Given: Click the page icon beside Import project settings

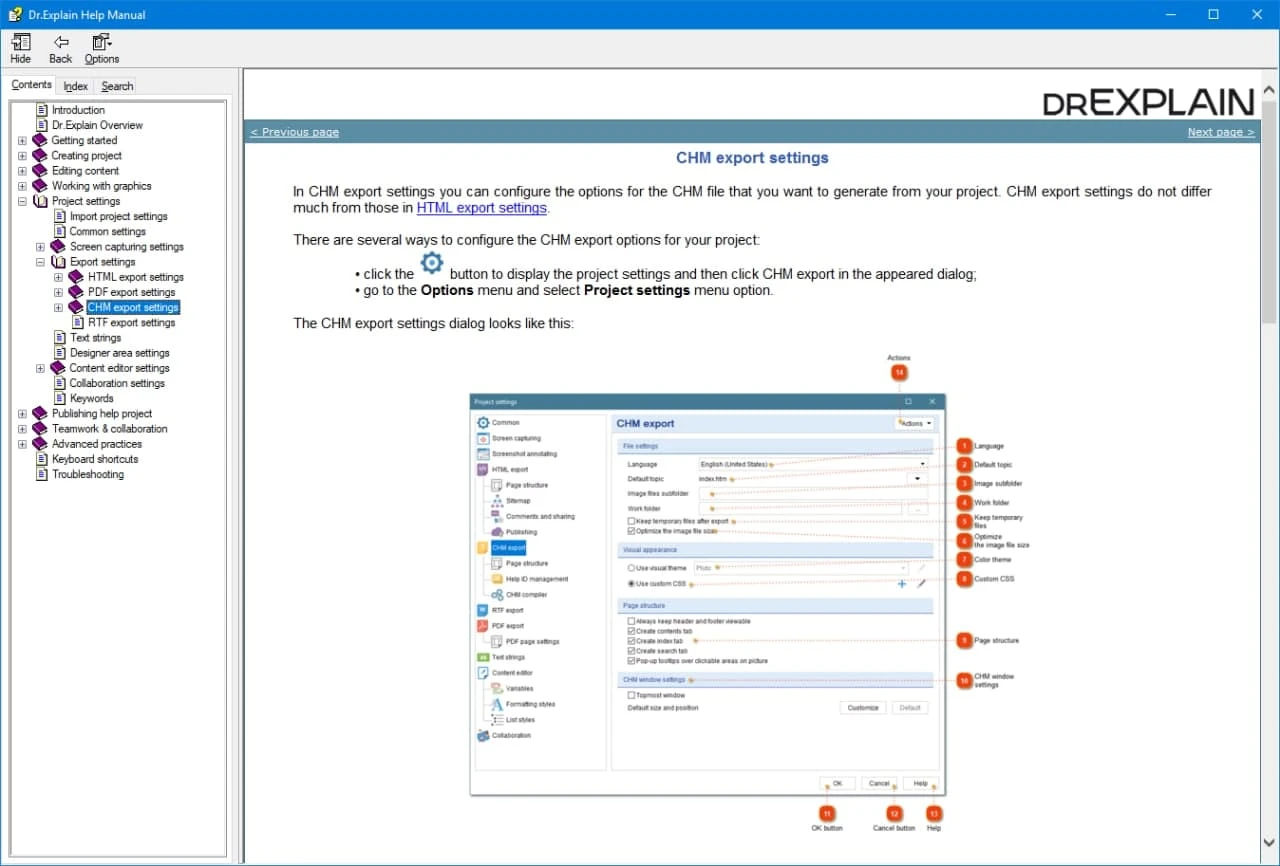Looking at the screenshot, I should (x=60, y=216).
